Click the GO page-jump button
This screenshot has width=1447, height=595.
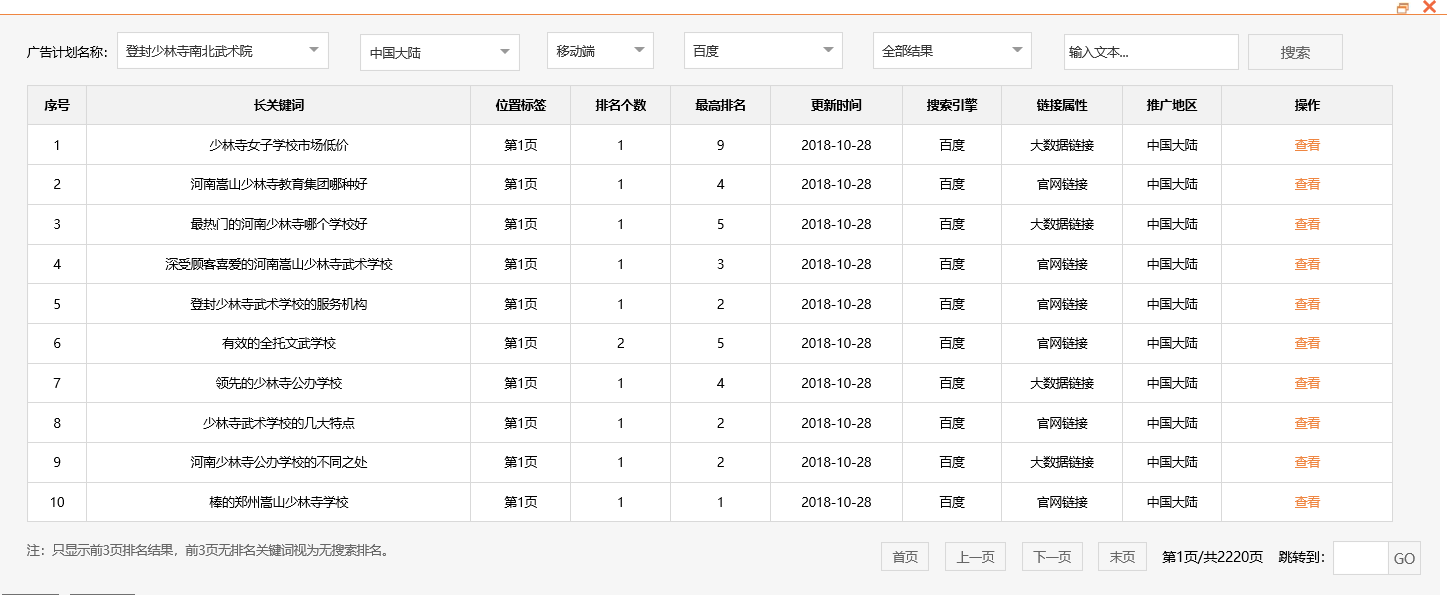click(x=1404, y=557)
